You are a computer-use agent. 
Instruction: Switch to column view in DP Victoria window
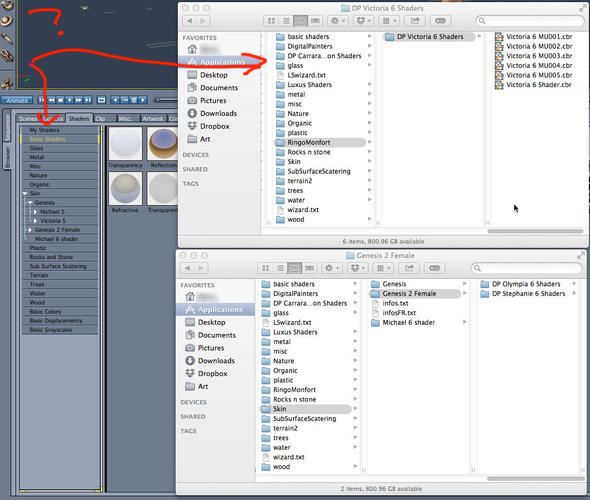click(x=300, y=21)
